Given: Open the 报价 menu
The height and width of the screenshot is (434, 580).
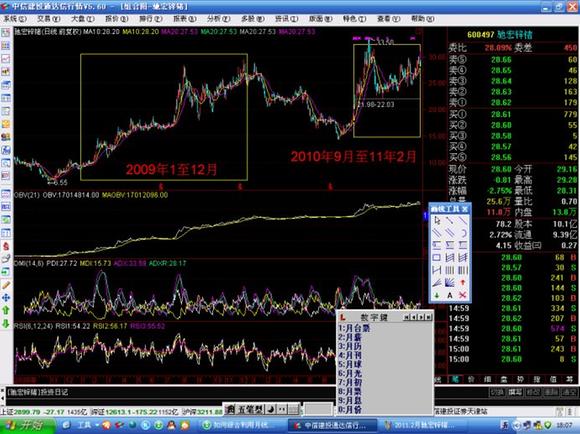Looking at the screenshot, I should (117, 18).
